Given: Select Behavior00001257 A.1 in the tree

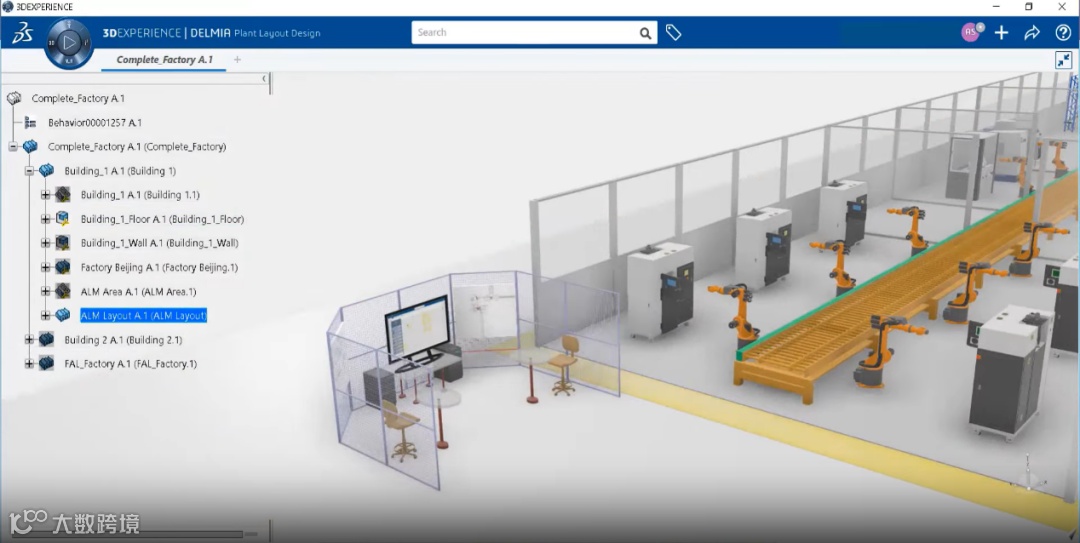Looking at the screenshot, I should coord(95,123).
